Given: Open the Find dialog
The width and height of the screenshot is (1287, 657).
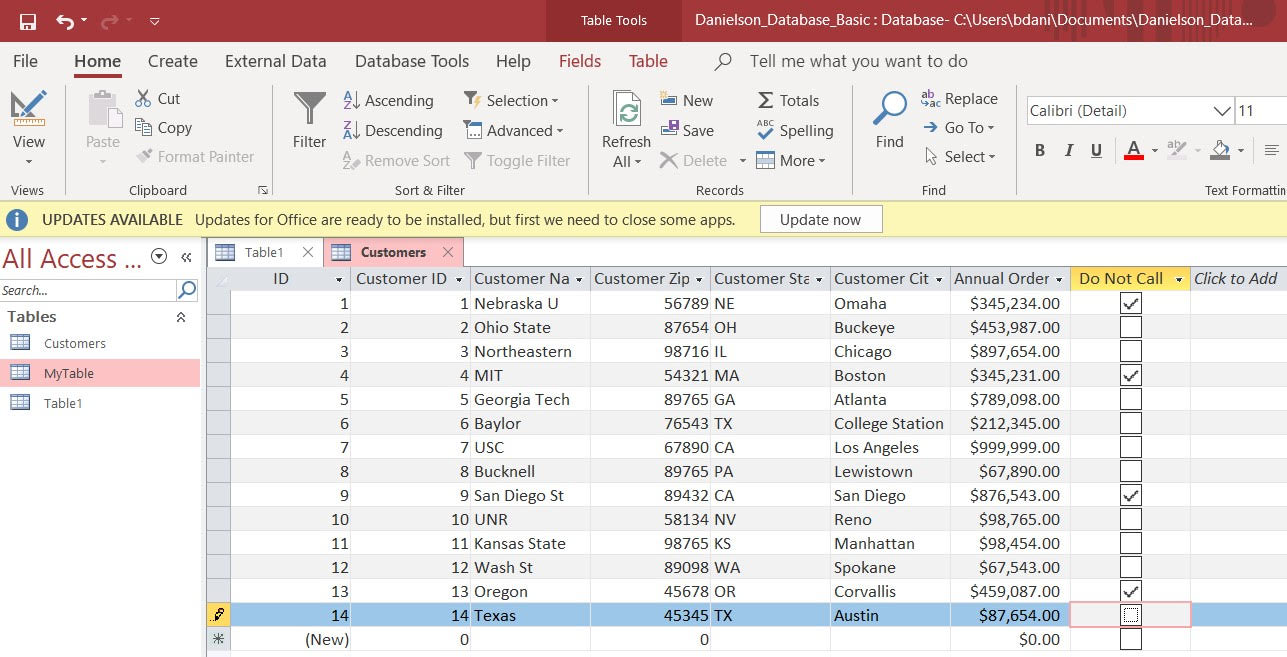Looking at the screenshot, I should [x=887, y=127].
